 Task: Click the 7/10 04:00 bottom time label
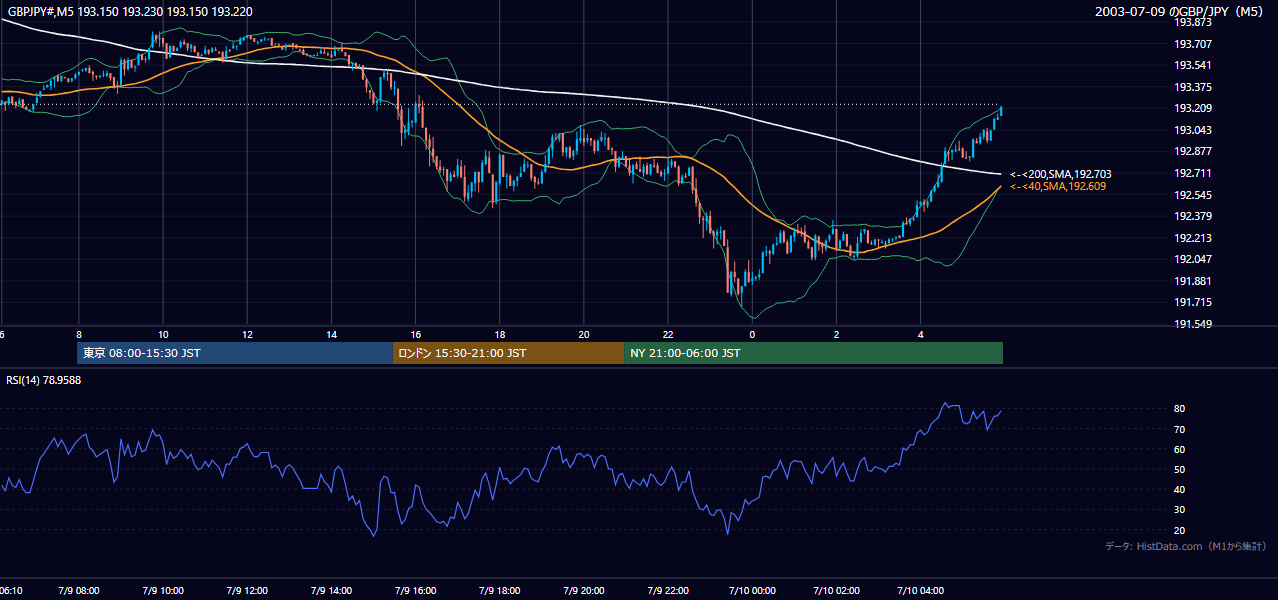921,591
